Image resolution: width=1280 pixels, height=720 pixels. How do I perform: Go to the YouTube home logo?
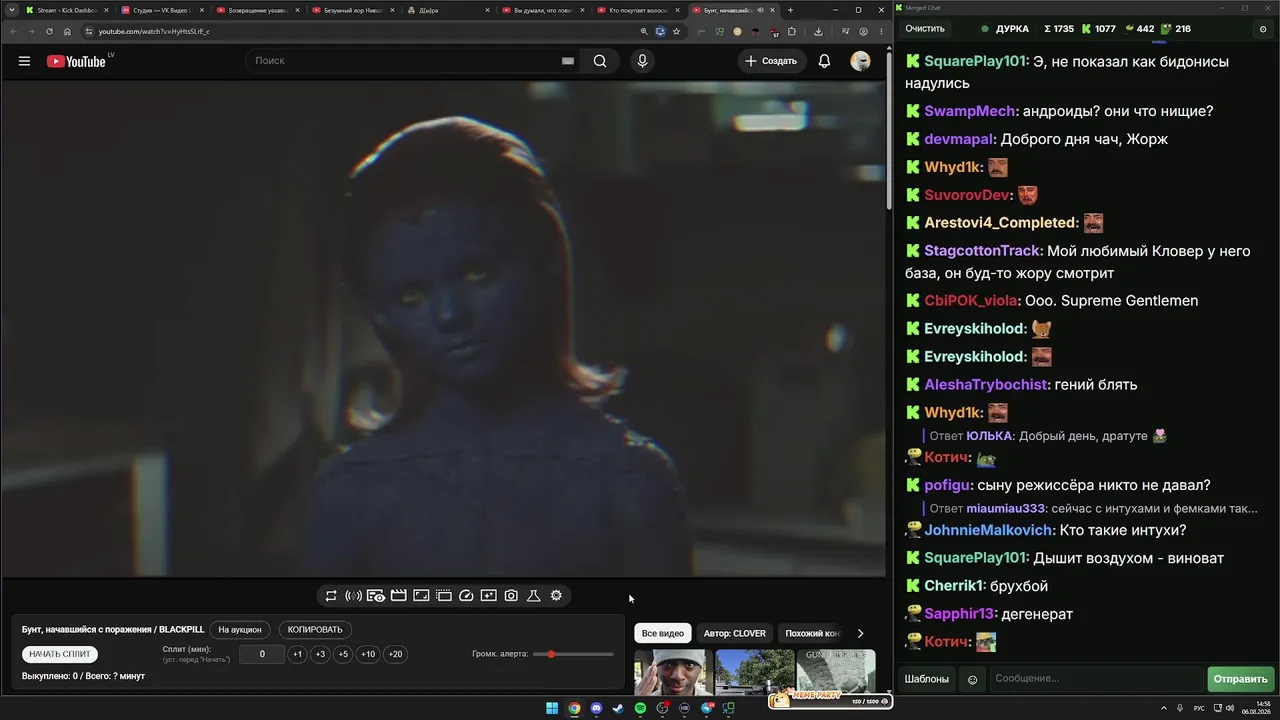[76, 61]
